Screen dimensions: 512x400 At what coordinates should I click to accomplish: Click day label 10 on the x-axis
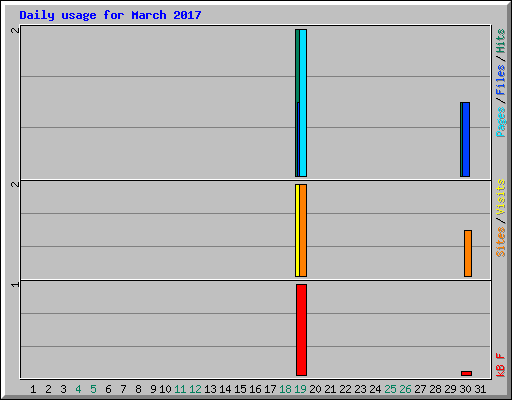click(165, 389)
